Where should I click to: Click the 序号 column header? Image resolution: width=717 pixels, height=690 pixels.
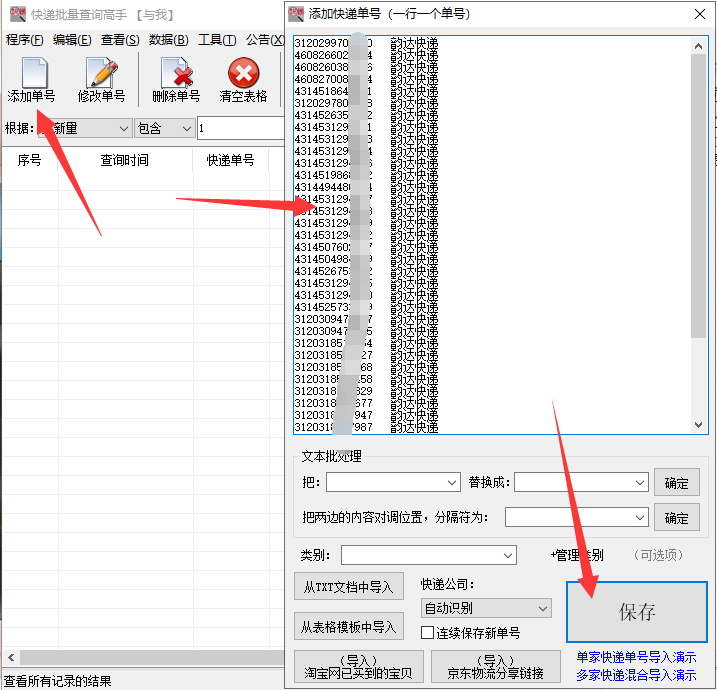(30, 160)
